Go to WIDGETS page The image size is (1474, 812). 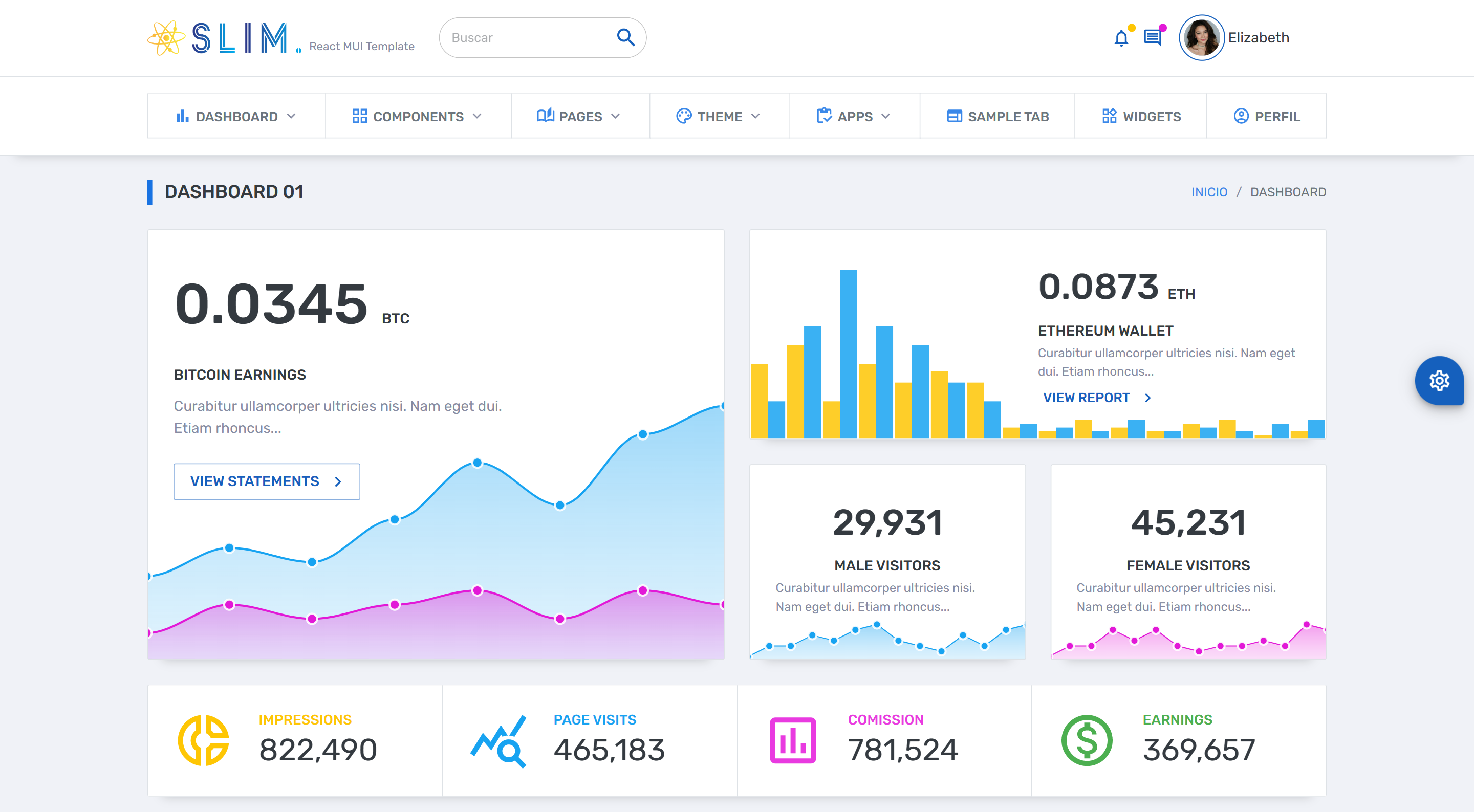(x=1141, y=116)
